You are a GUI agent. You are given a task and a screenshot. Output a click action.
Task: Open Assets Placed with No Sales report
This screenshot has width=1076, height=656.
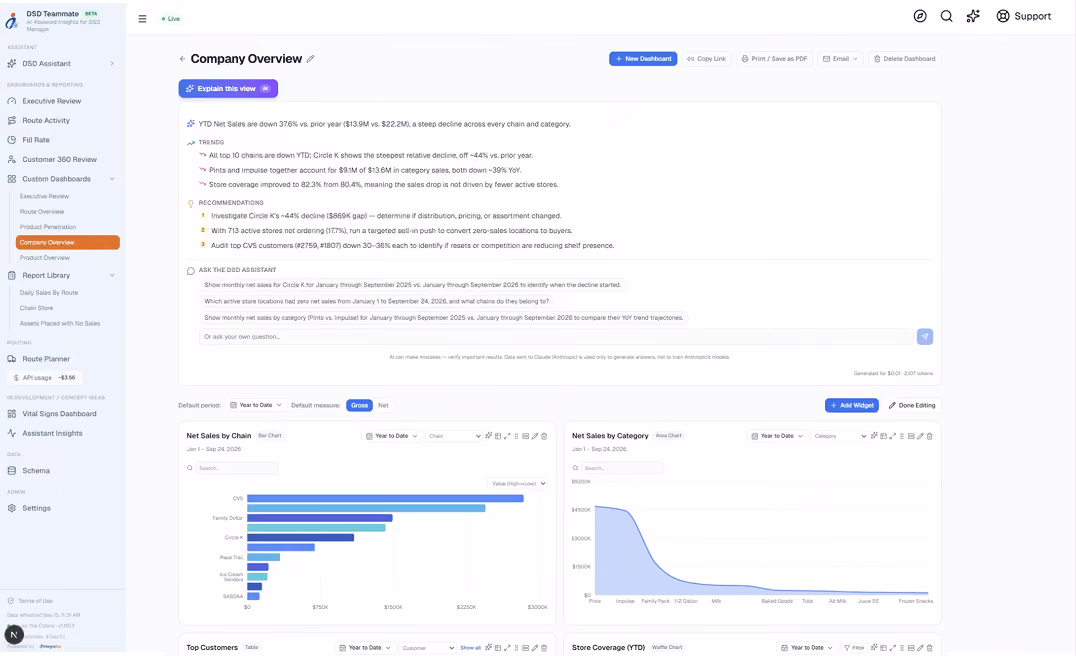(60, 323)
